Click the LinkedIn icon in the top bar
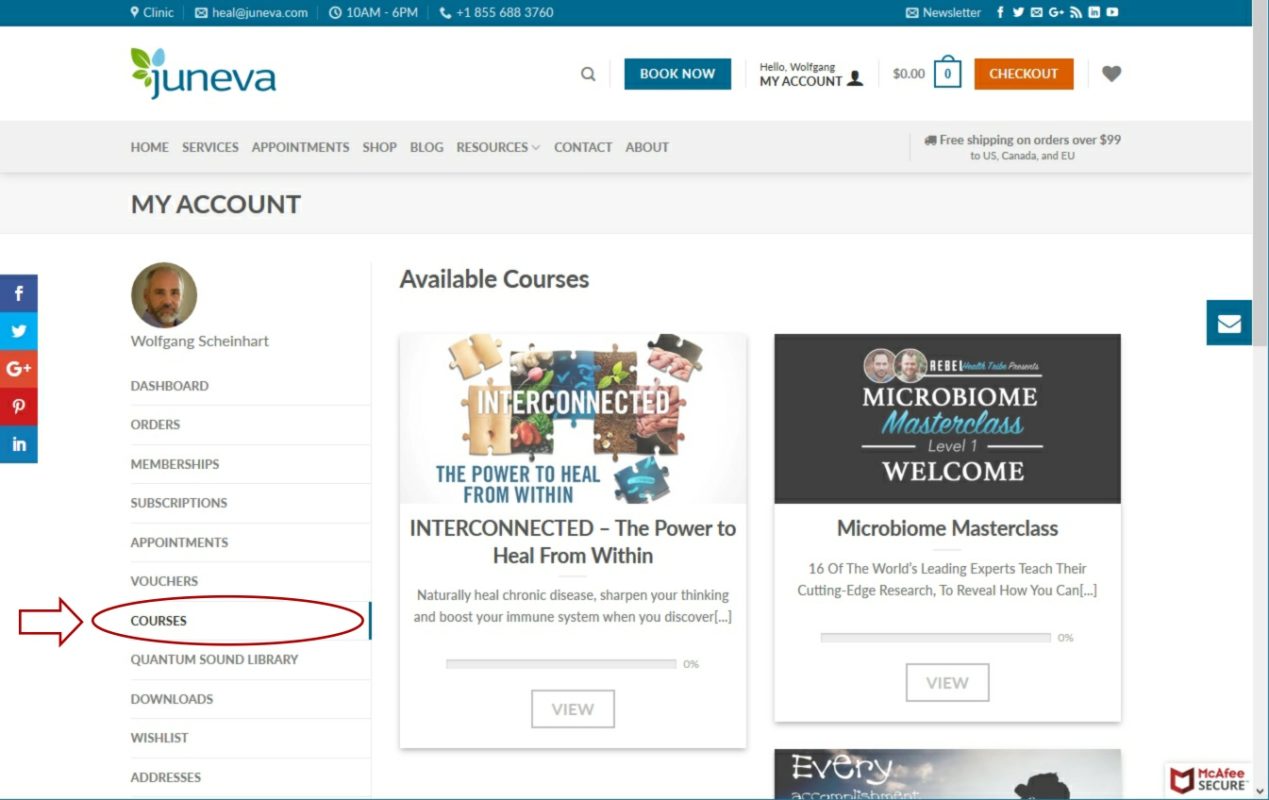The width and height of the screenshot is (1269, 800). coord(1094,13)
